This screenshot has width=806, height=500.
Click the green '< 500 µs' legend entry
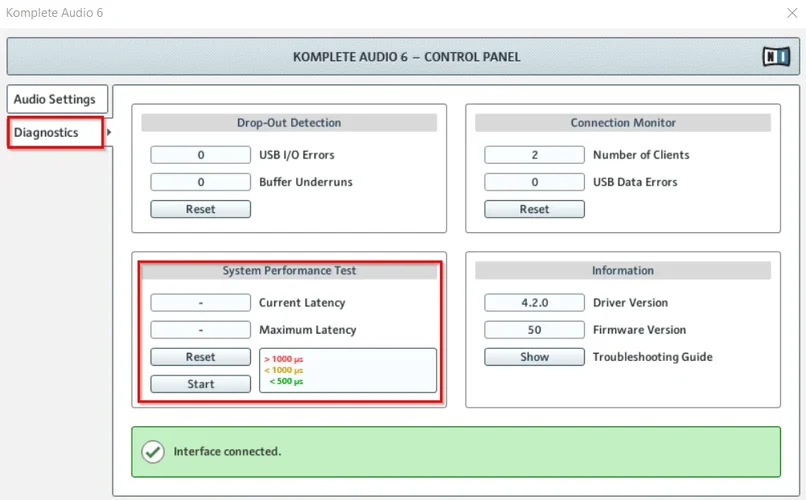286,381
